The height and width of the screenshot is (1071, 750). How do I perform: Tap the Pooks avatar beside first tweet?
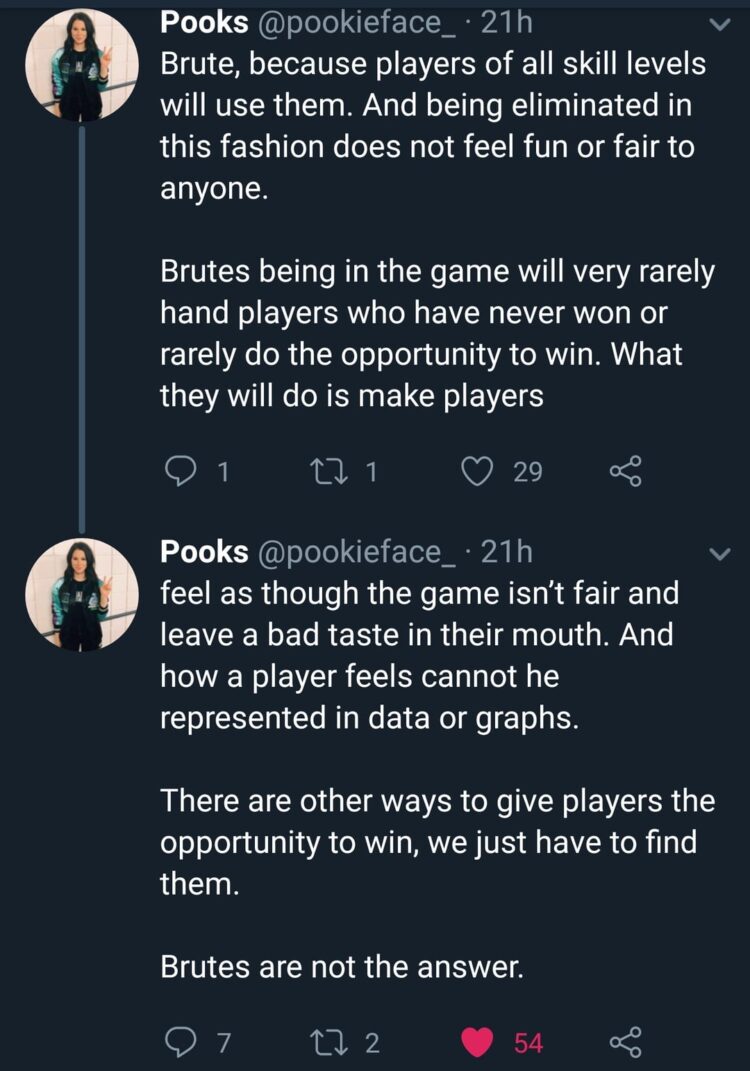click(x=81, y=69)
